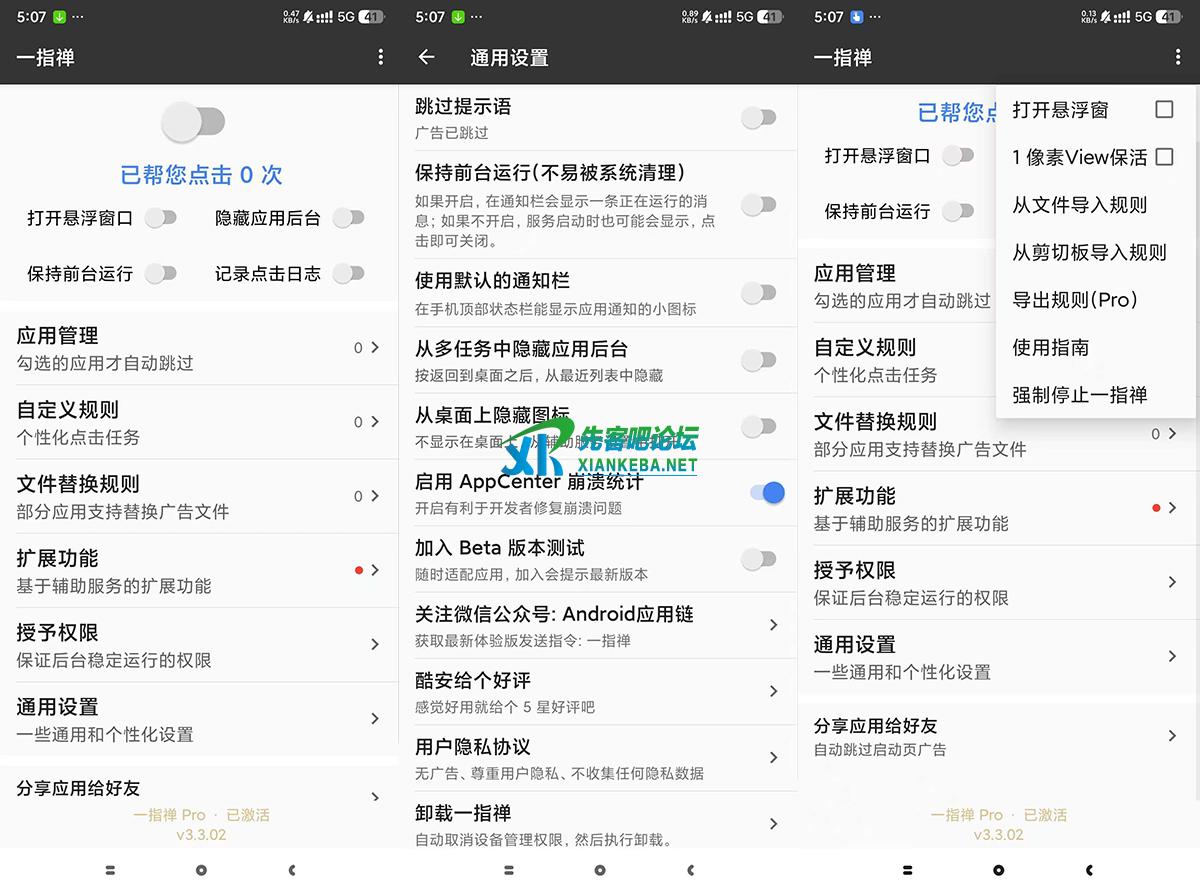Click the XK 先客吧论坛 watermark logo
Image resolution: width=1200 pixels, height=895 pixels.
[600, 449]
